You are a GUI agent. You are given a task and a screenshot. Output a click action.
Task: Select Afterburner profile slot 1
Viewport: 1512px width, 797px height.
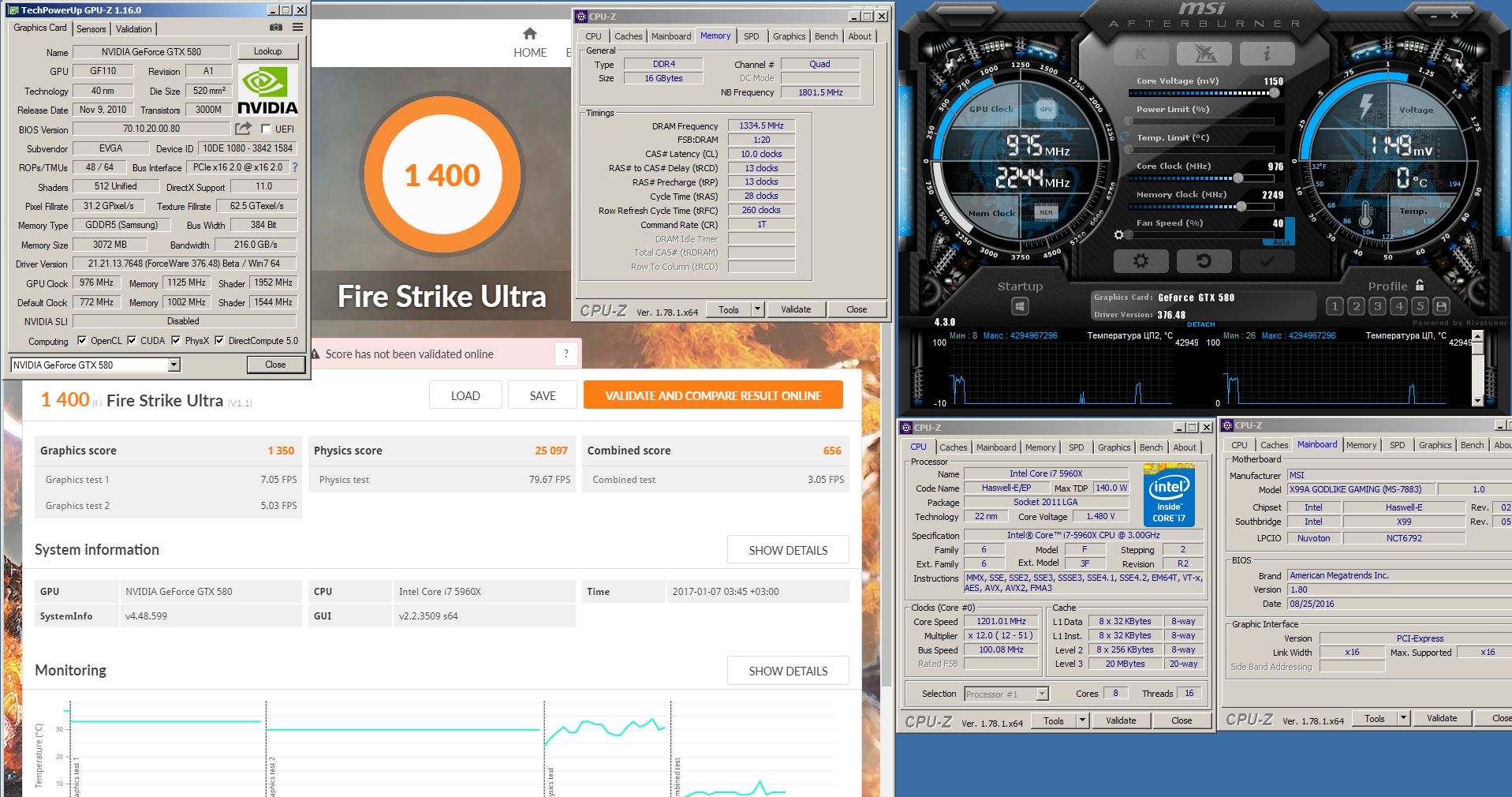point(1335,306)
